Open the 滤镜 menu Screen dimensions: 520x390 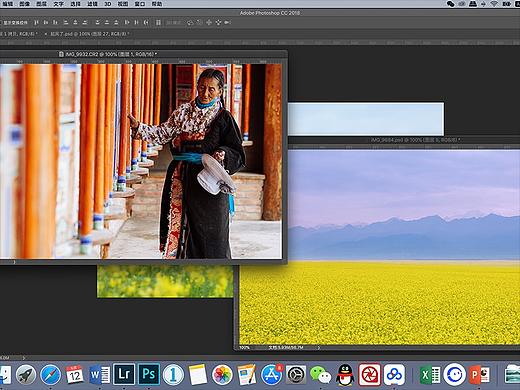coord(92,4)
